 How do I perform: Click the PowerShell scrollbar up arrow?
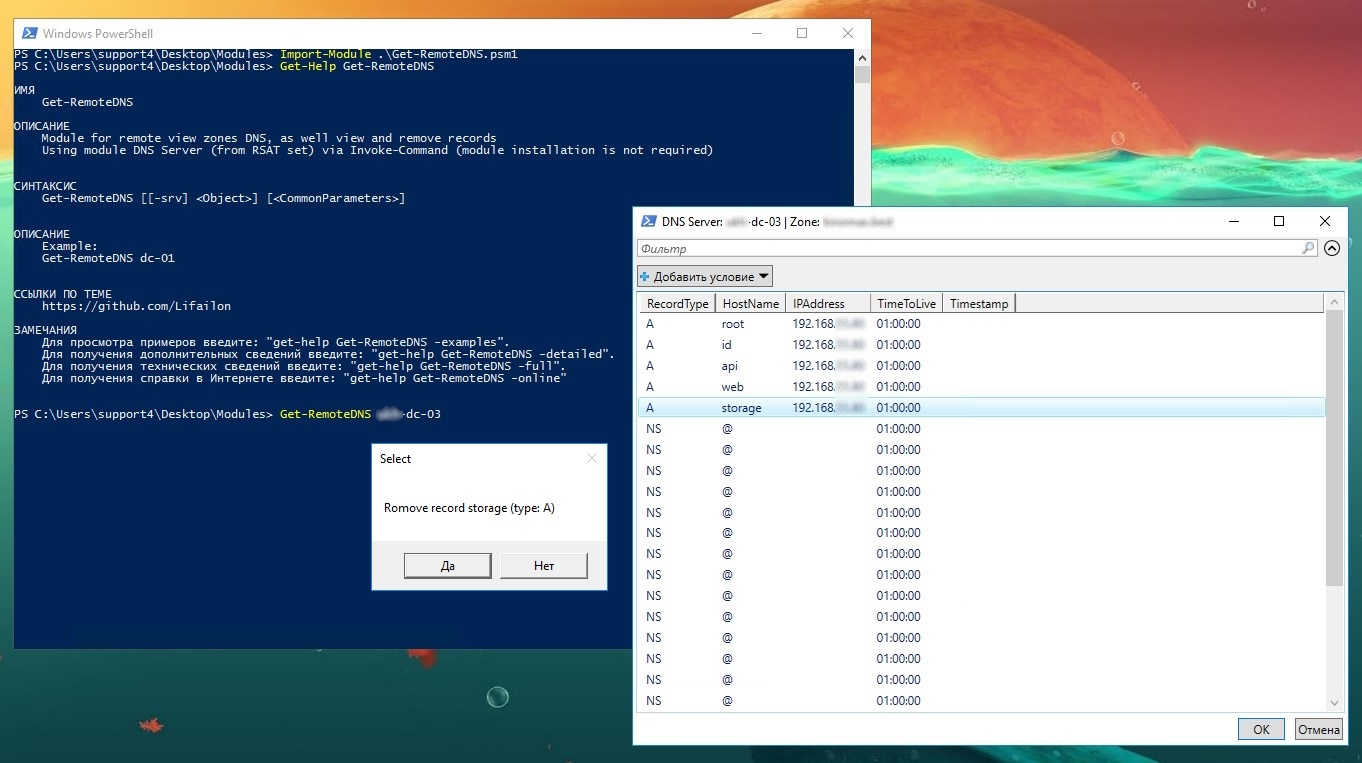coord(862,57)
